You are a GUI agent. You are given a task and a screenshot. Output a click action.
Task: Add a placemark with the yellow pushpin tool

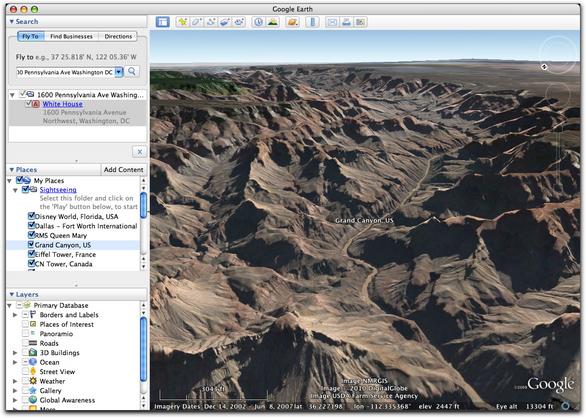point(183,22)
